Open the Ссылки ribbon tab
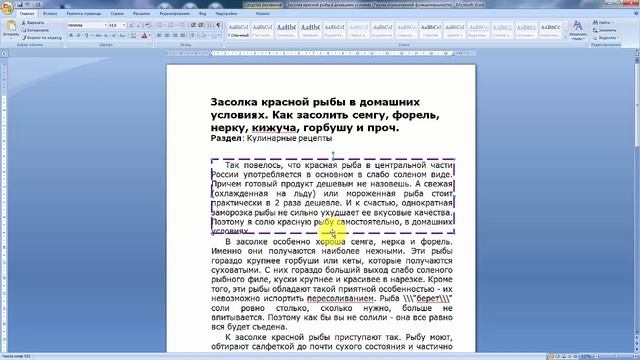Viewport: 640px width, 360px height. 117,13
